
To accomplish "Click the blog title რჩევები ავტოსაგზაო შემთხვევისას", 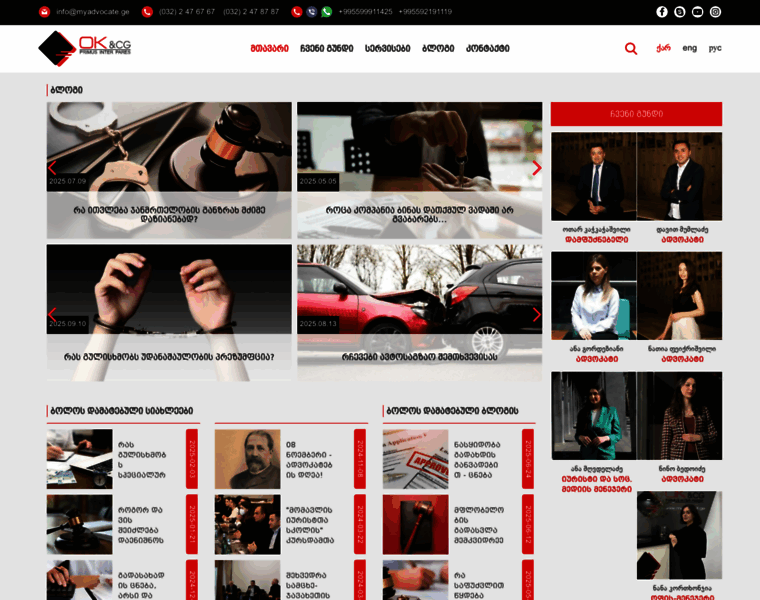I will click(420, 357).
